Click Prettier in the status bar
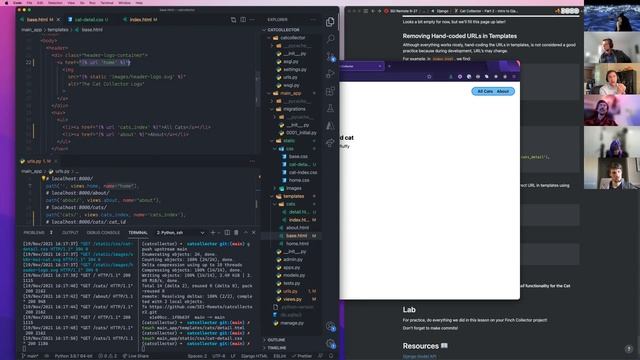Viewport: 640px width, 360px height. [x=302, y=356]
